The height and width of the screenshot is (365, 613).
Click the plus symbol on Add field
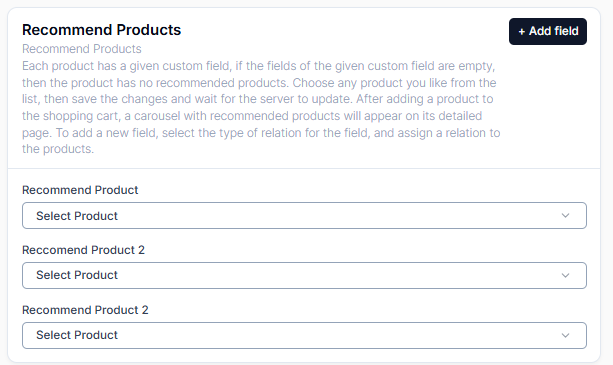pyautogui.click(x=522, y=32)
